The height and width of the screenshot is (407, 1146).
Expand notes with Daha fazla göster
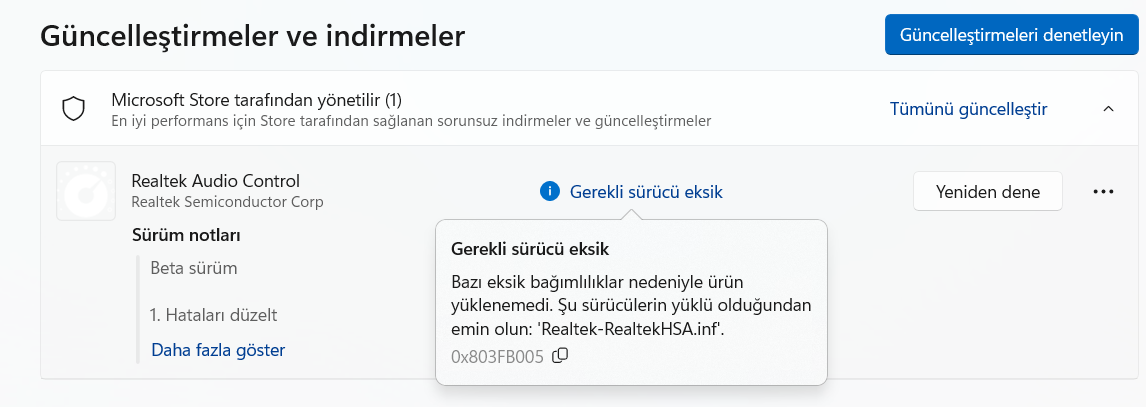click(218, 350)
